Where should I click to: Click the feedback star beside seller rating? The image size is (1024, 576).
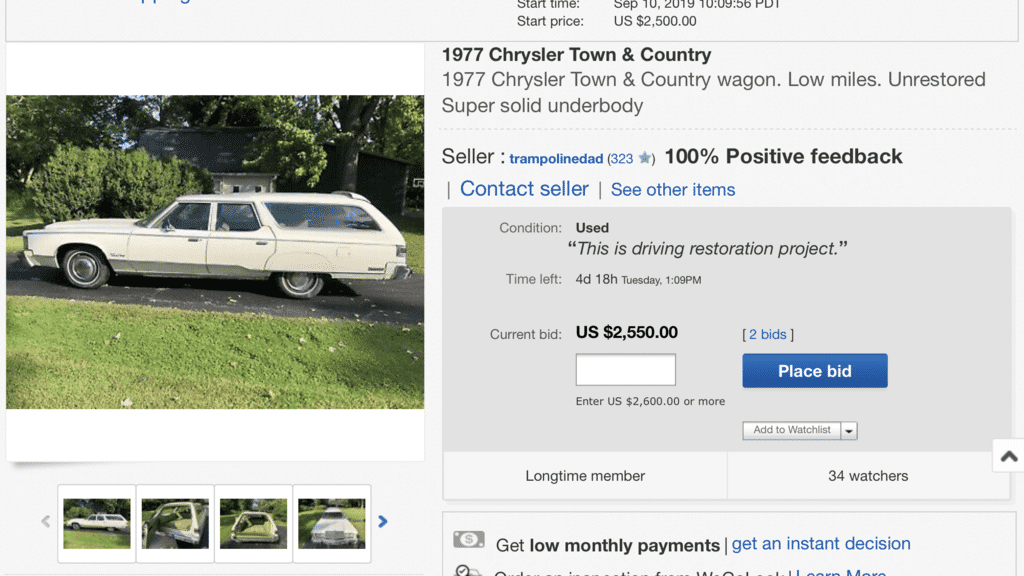(645, 158)
